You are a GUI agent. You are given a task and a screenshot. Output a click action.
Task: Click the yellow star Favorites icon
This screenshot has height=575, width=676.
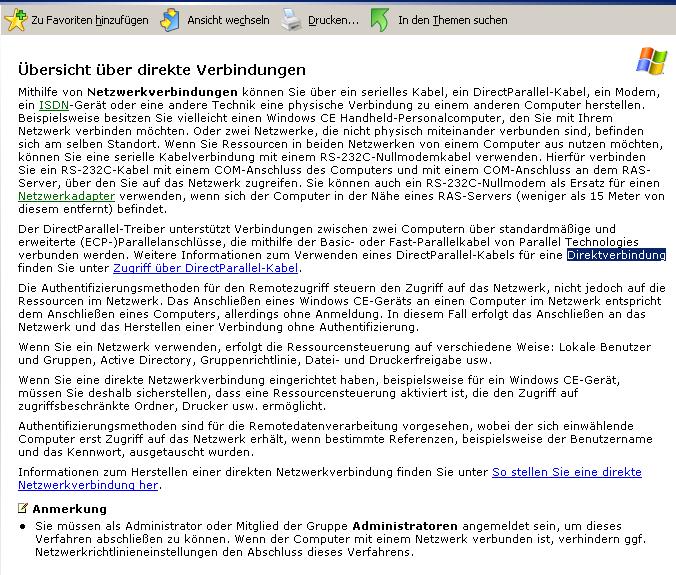point(16,20)
